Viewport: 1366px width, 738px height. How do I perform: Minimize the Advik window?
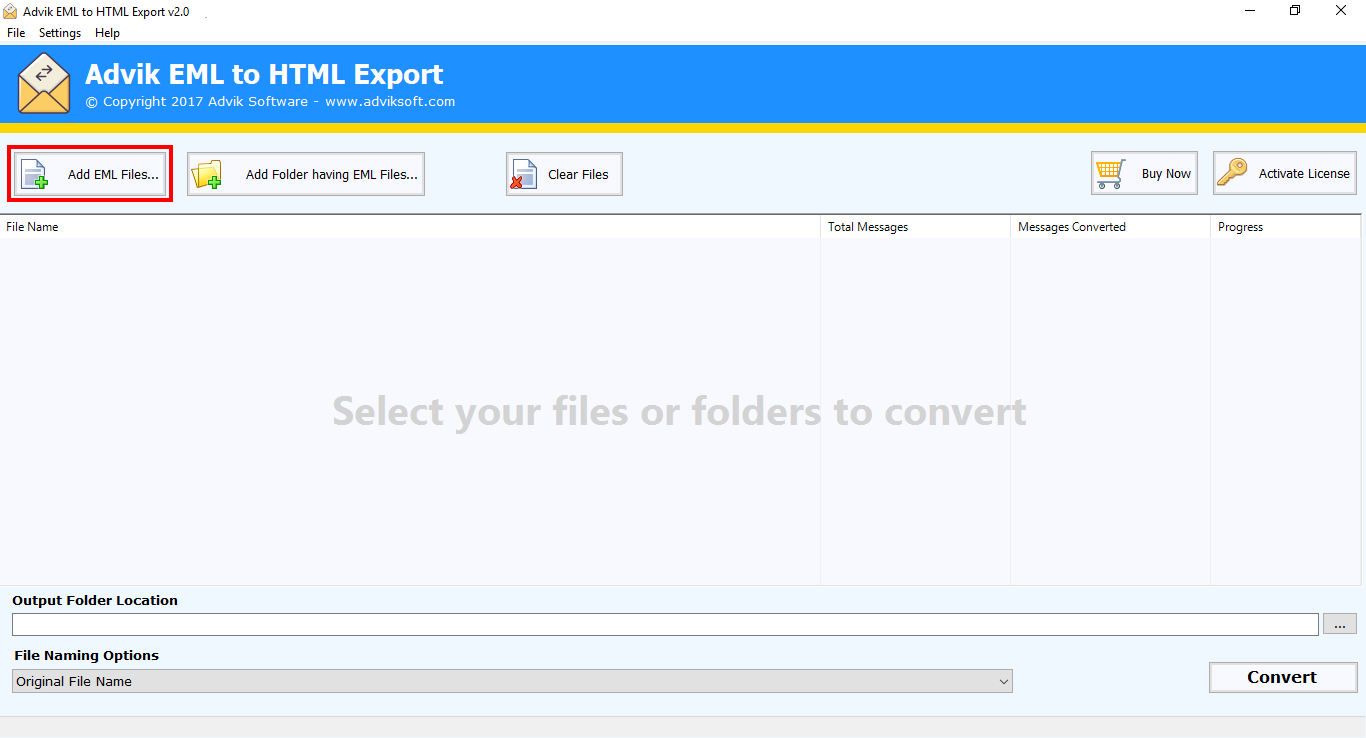(1250, 11)
